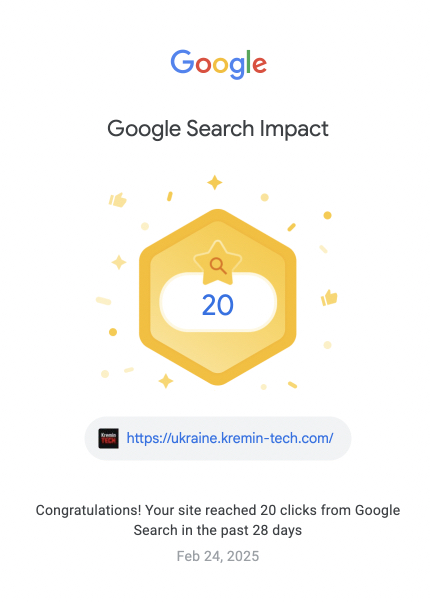Click the gold hexagon achievement badge
The image size is (430, 602).
[x=218, y=297]
